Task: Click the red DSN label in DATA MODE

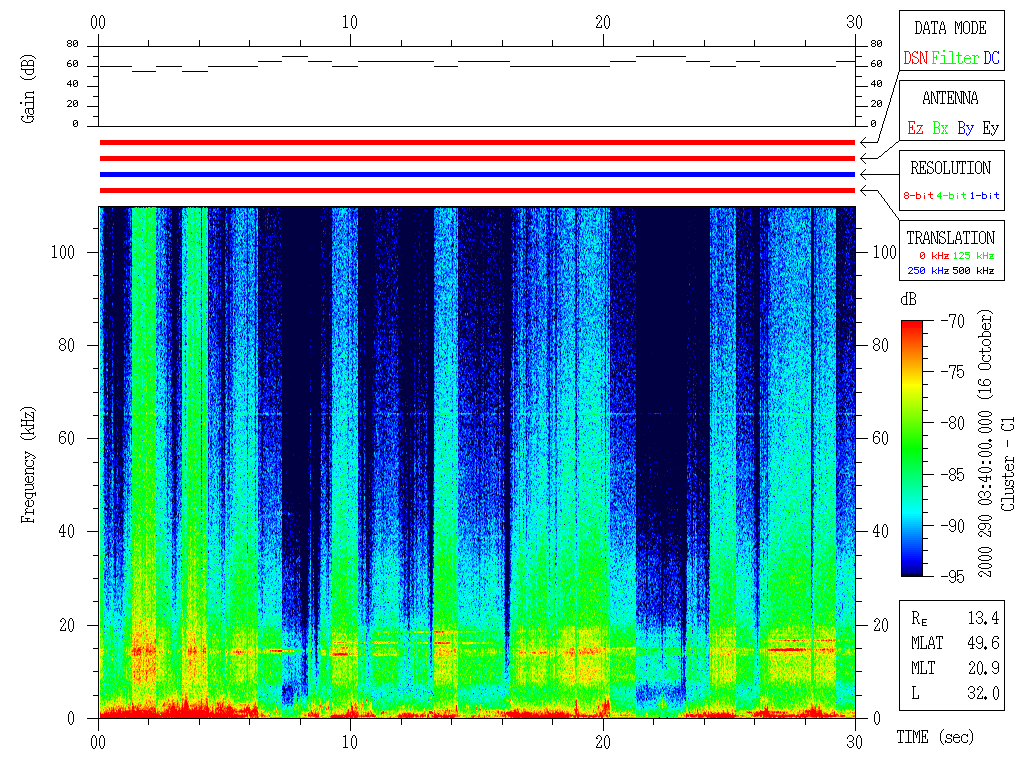Action: 915,58
